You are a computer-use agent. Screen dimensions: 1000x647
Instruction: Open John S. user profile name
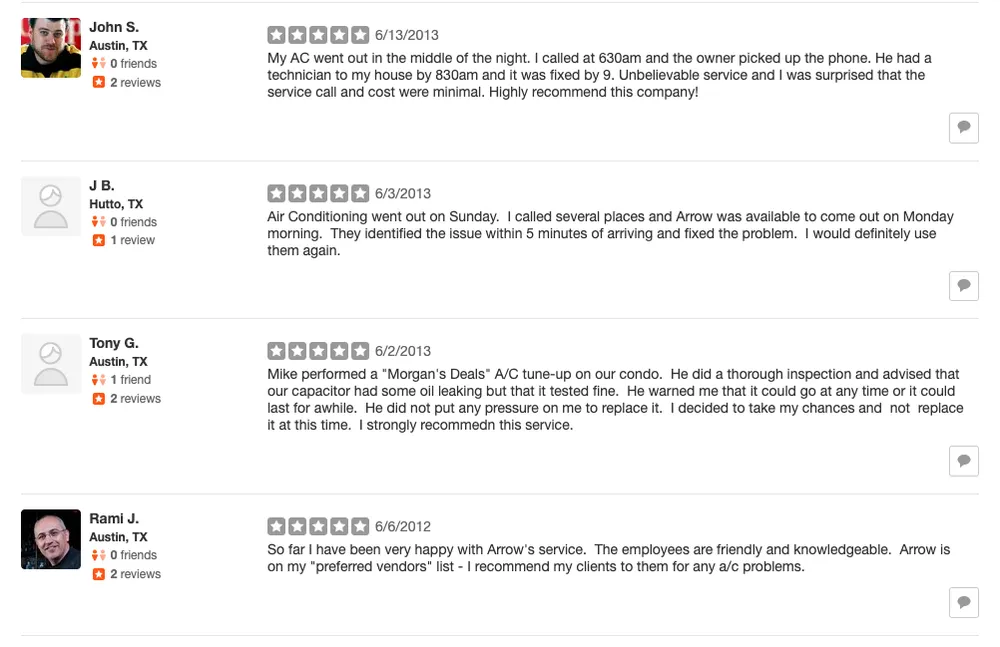tap(114, 27)
